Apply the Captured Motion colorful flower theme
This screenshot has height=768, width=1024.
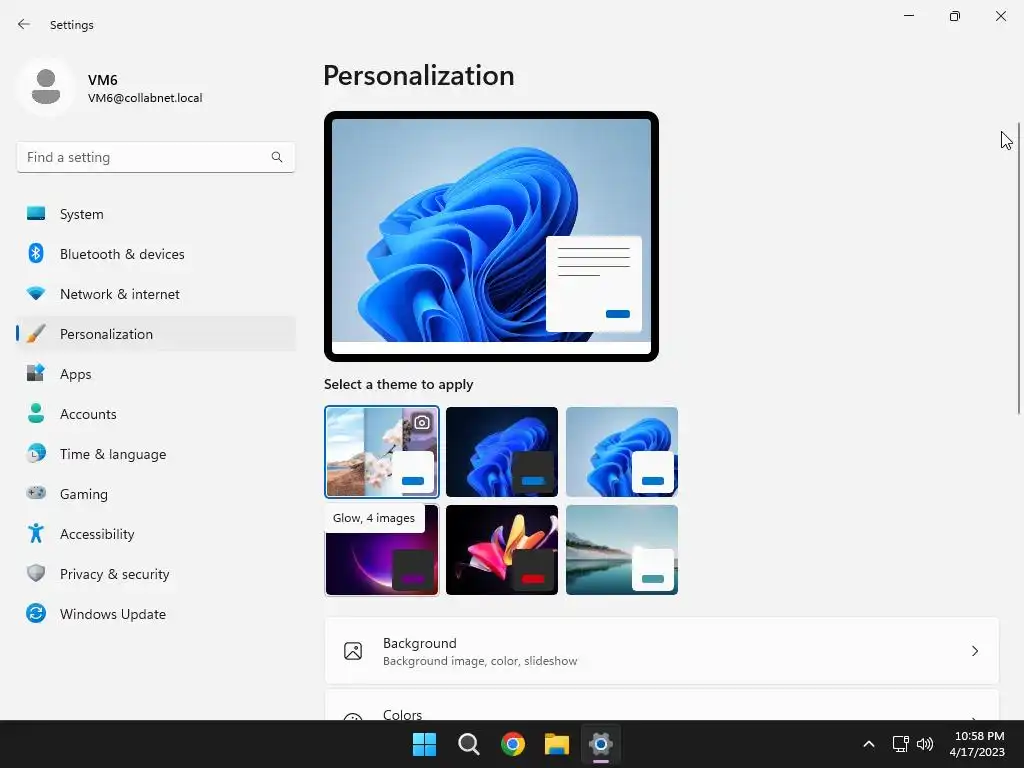[x=502, y=550]
